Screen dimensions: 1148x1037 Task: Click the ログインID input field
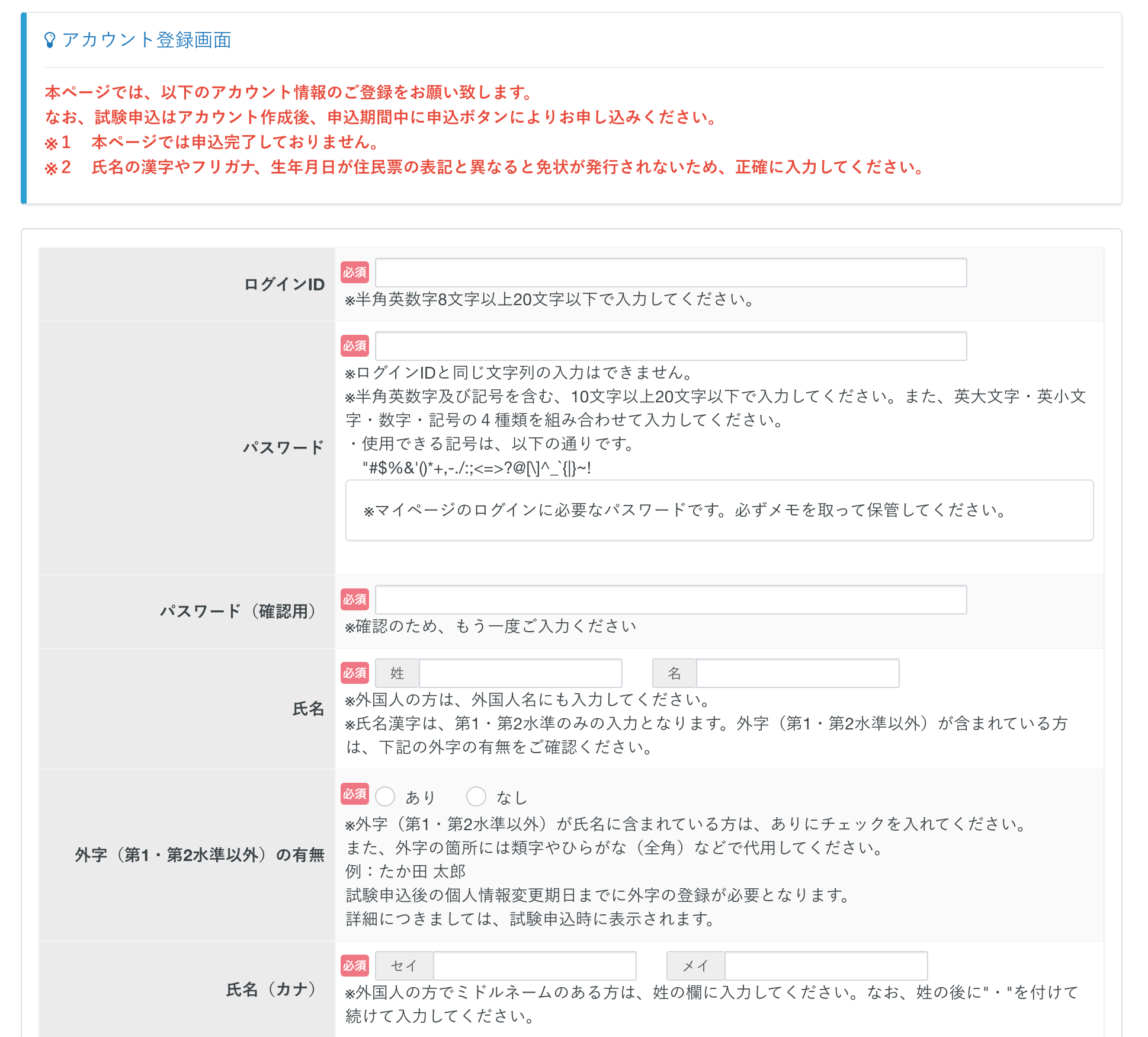pyautogui.click(x=671, y=273)
